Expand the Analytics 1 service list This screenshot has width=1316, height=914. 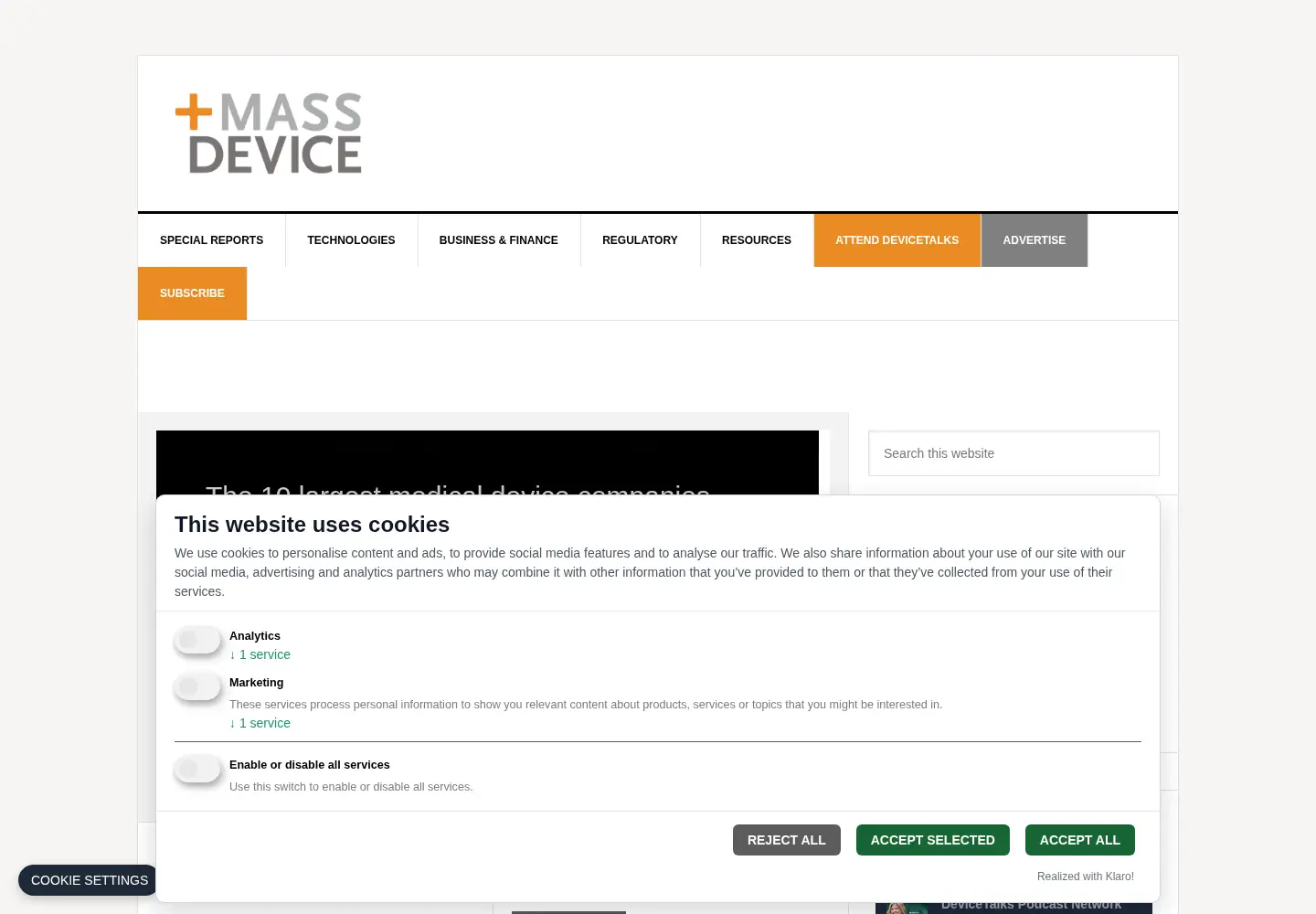[x=260, y=654]
